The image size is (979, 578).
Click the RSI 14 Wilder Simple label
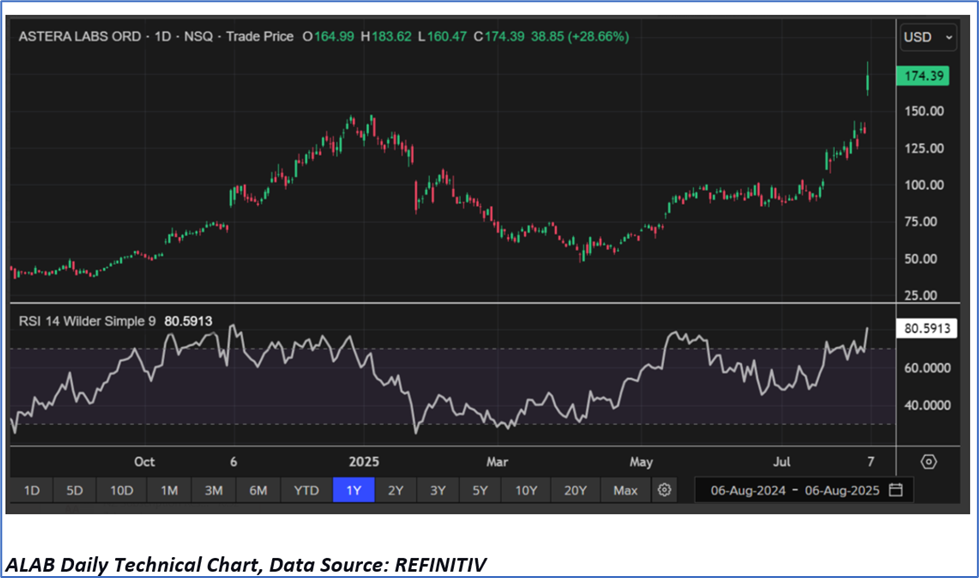click(x=88, y=322)
